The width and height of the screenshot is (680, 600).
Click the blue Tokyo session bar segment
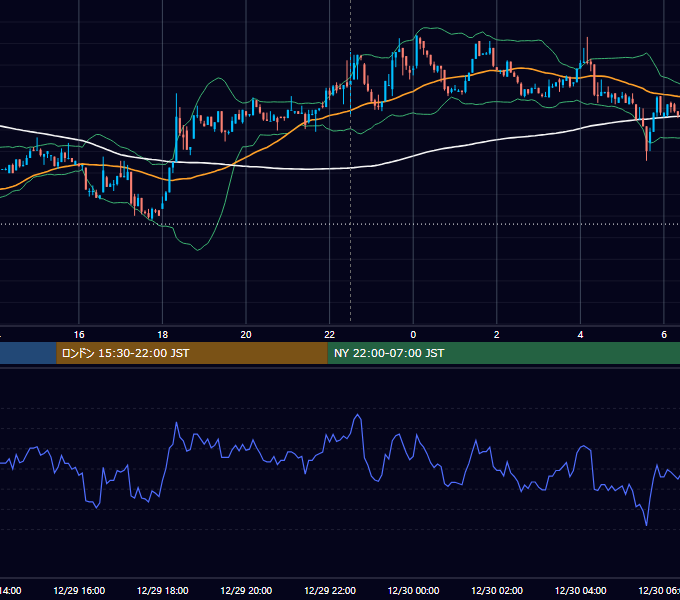[x=28, y=353]
